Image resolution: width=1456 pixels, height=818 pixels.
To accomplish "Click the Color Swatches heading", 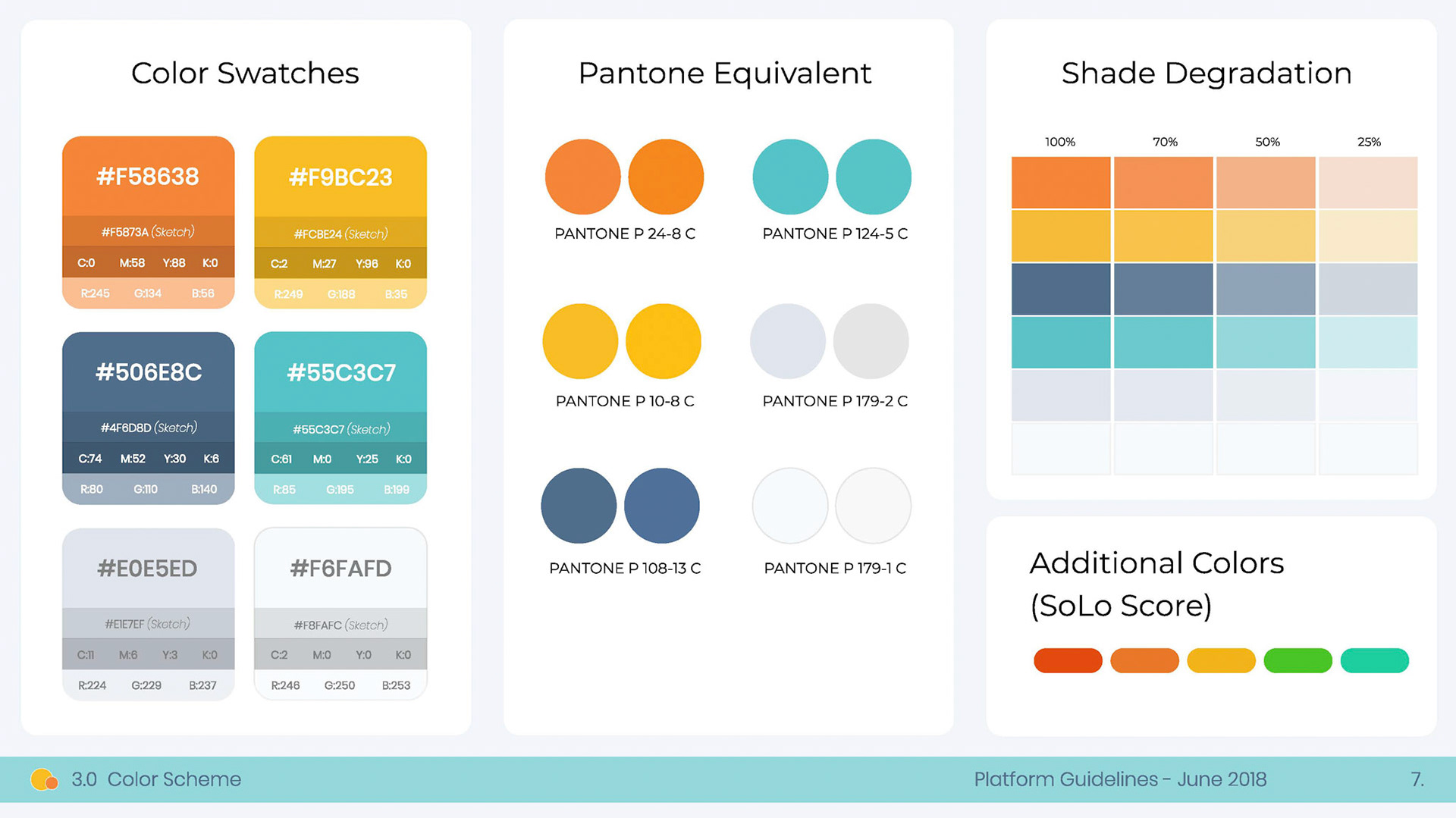I will pyautogui.click(x=245, y=74).
